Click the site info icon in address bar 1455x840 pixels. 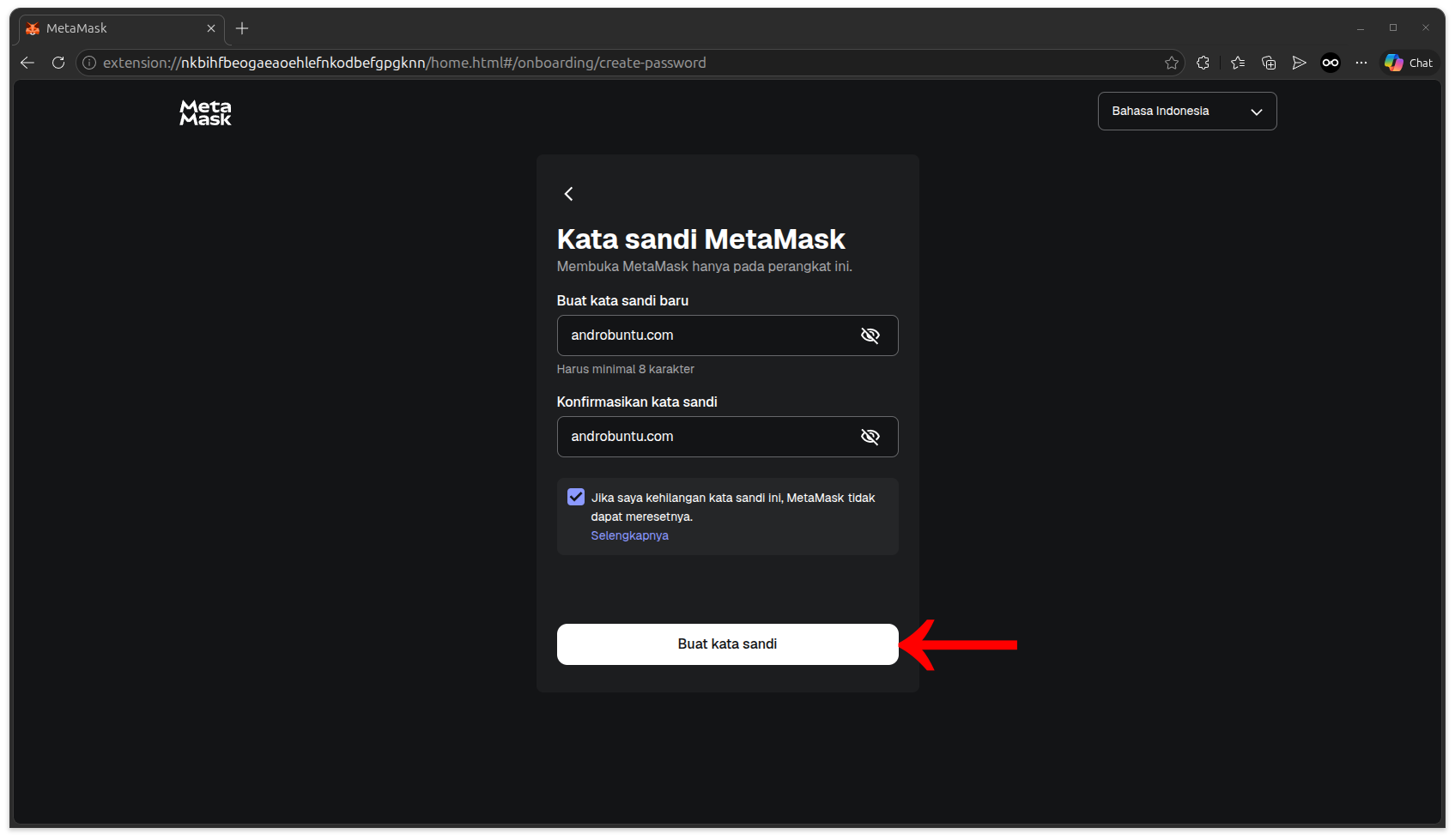click(x=88, y=62)
